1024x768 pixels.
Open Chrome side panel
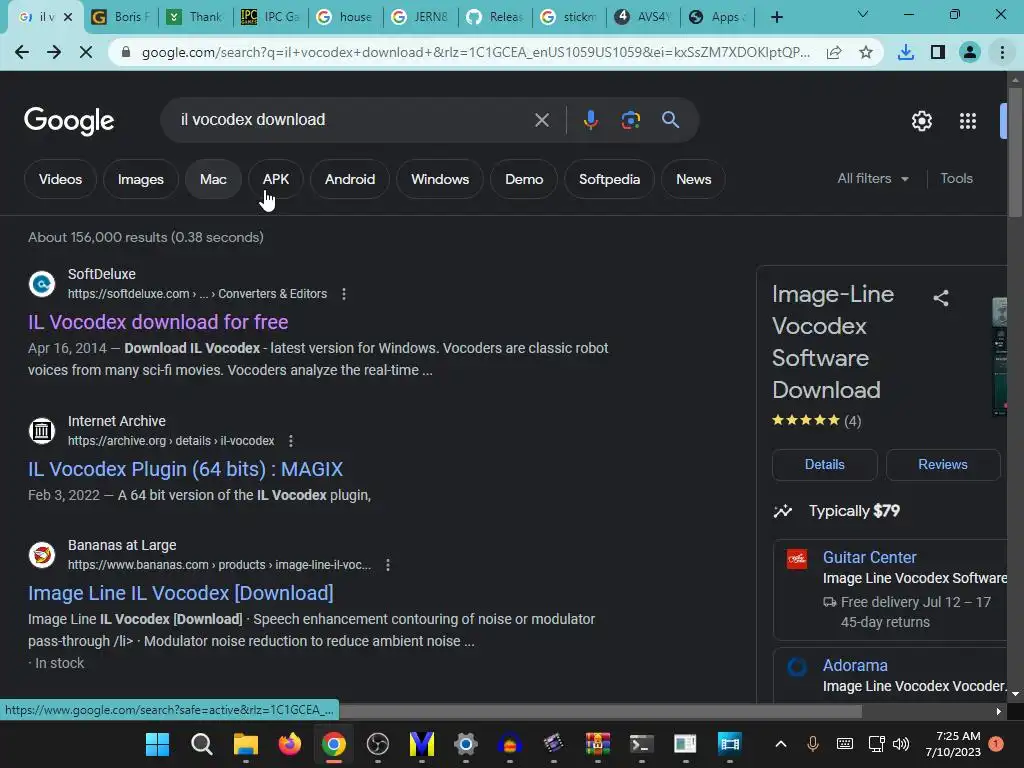[x=938, y=52]
